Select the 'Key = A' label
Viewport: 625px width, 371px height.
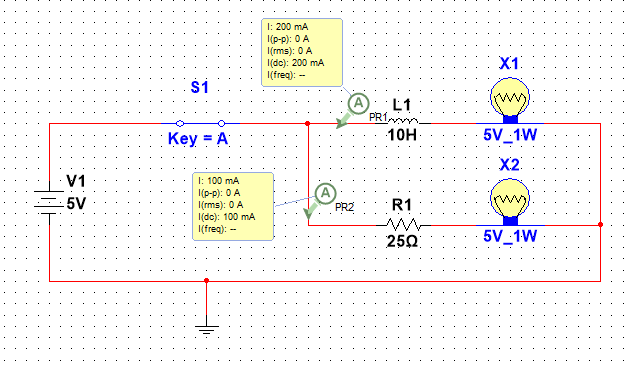click(x=198, y=139)
